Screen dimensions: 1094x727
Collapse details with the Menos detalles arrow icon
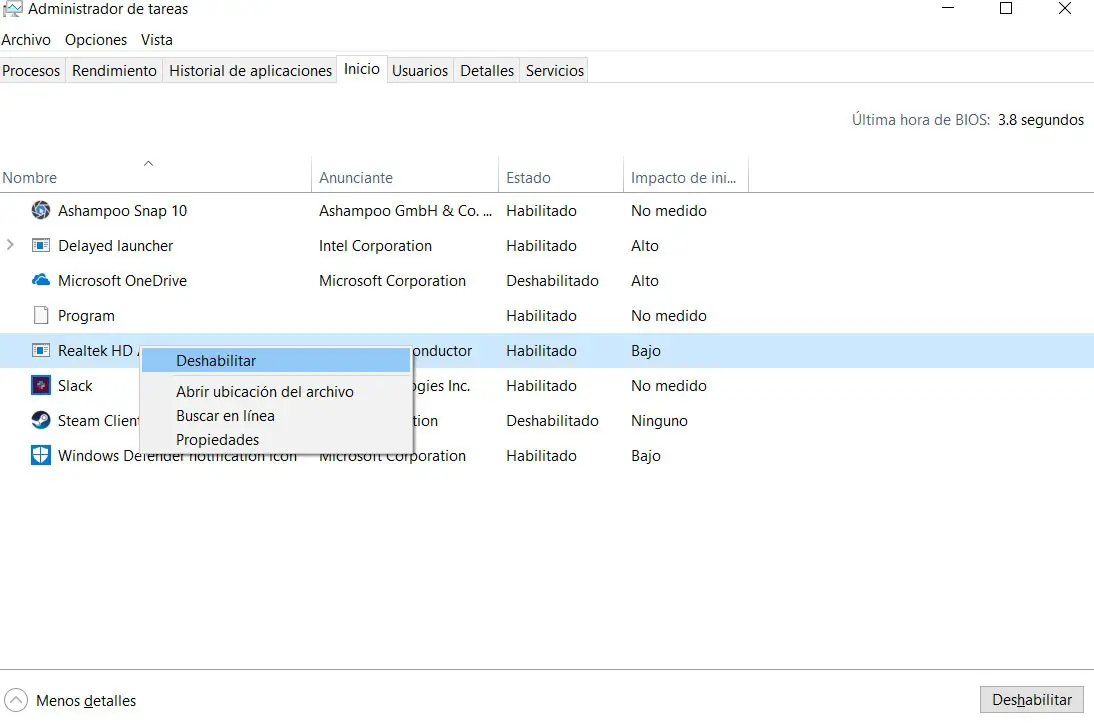(15, 700)
